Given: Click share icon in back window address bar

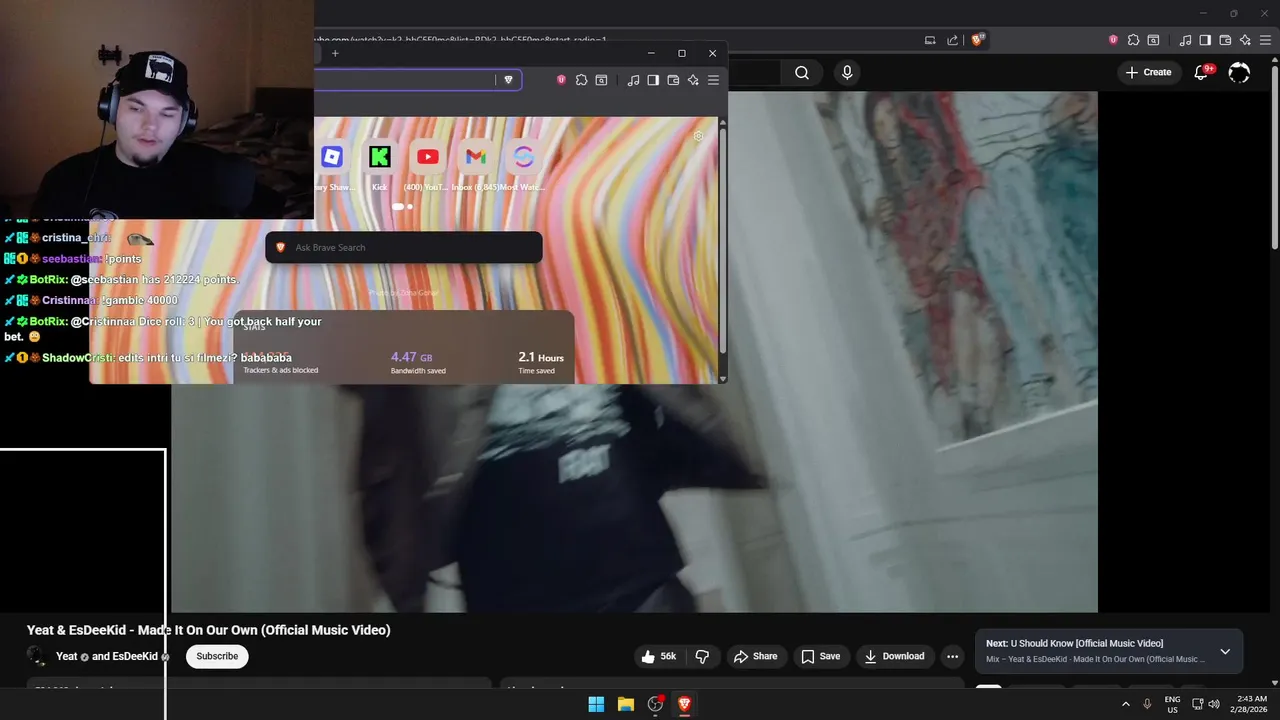Looking at the screenshot, I should pos(953,40).
